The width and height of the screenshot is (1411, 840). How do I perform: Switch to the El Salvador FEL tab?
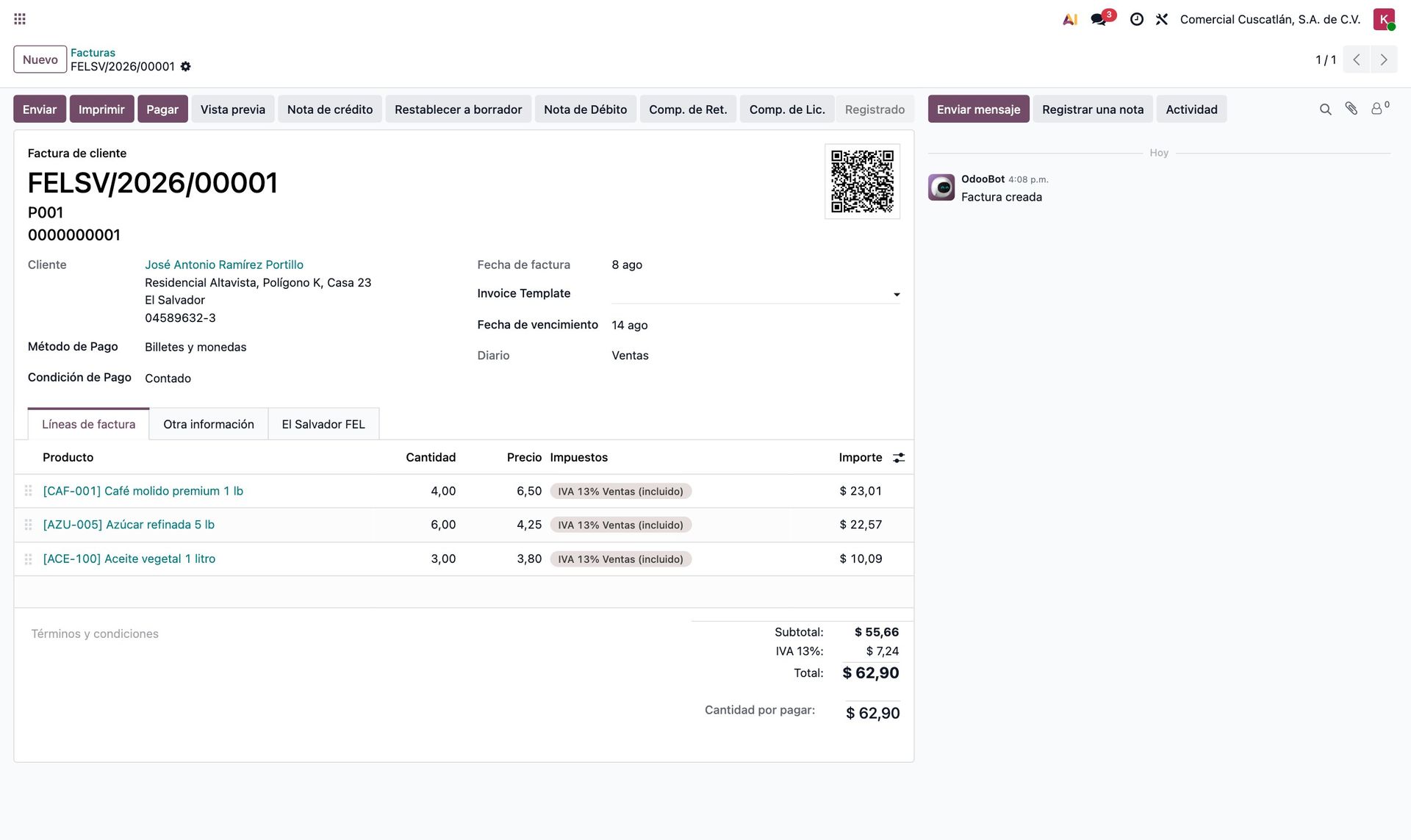pyautogui.click(x=323, y=424)
